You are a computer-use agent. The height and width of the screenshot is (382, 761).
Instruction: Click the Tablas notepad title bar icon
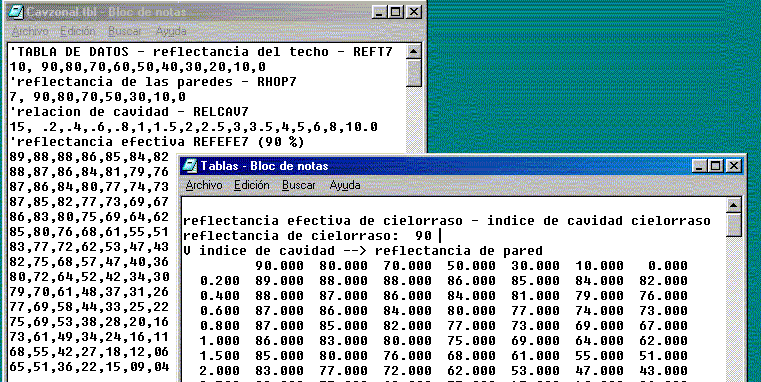click(x=191, y=166)
